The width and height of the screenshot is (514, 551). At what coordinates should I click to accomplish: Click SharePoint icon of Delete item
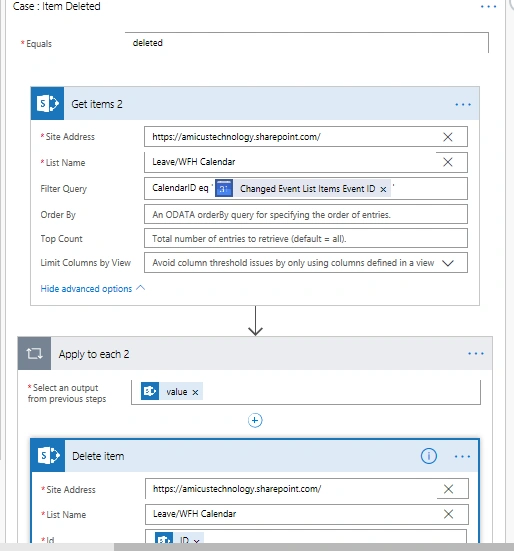pos(48,455)
